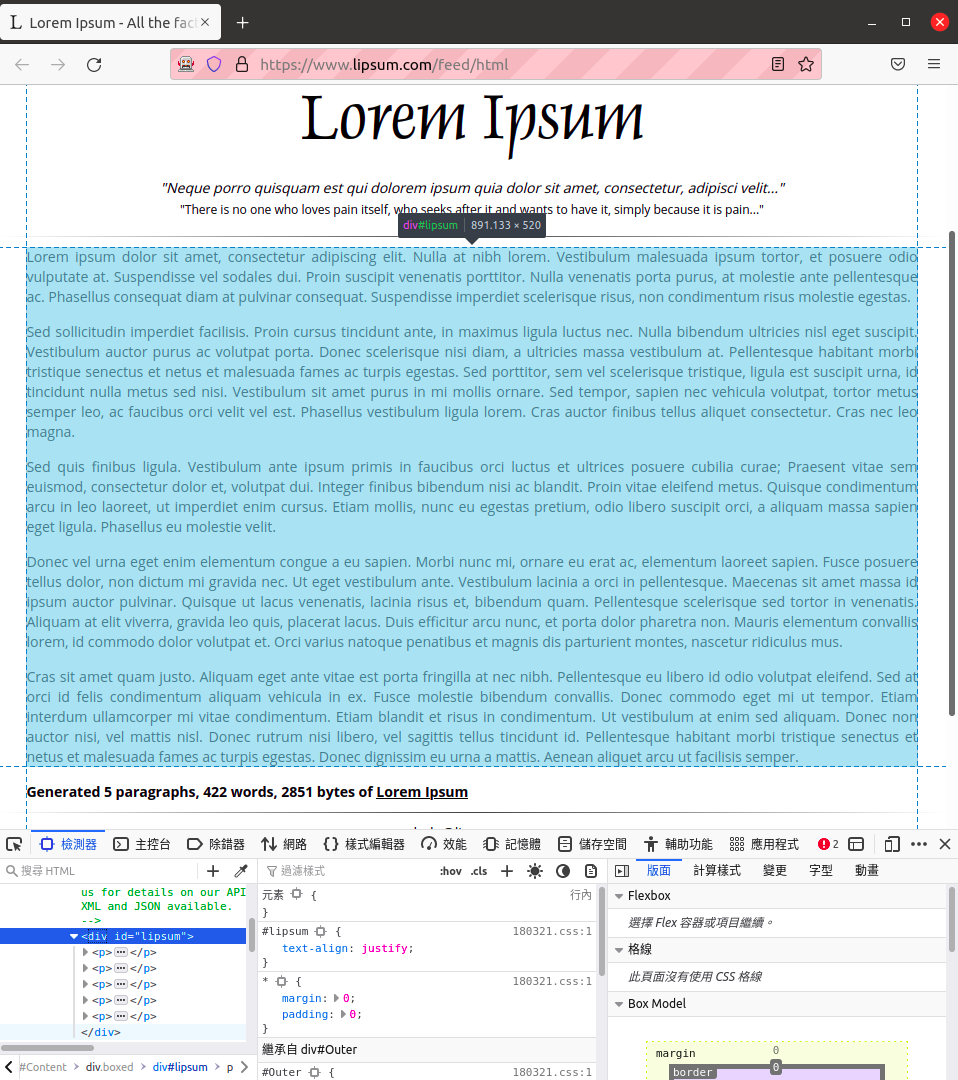
Task: Toggle selector highlighter for * rule
Action: 282,982
